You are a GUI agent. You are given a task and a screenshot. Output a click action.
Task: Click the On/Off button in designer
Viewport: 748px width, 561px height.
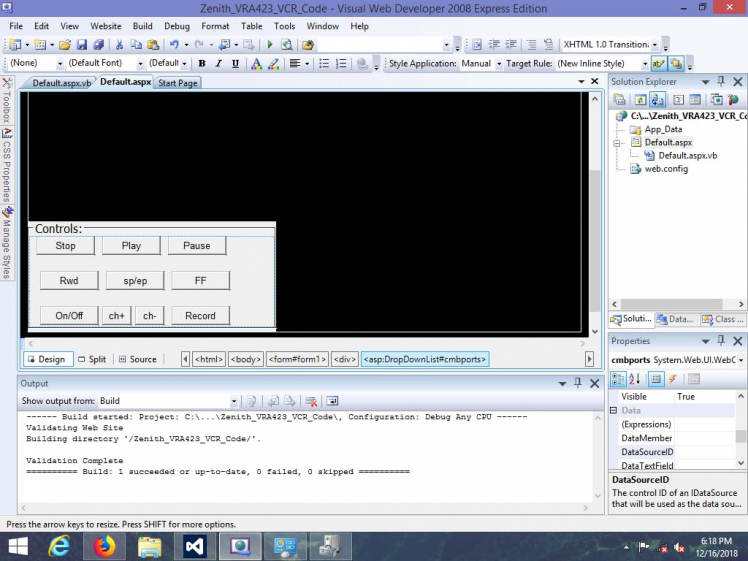pos(69,316)
